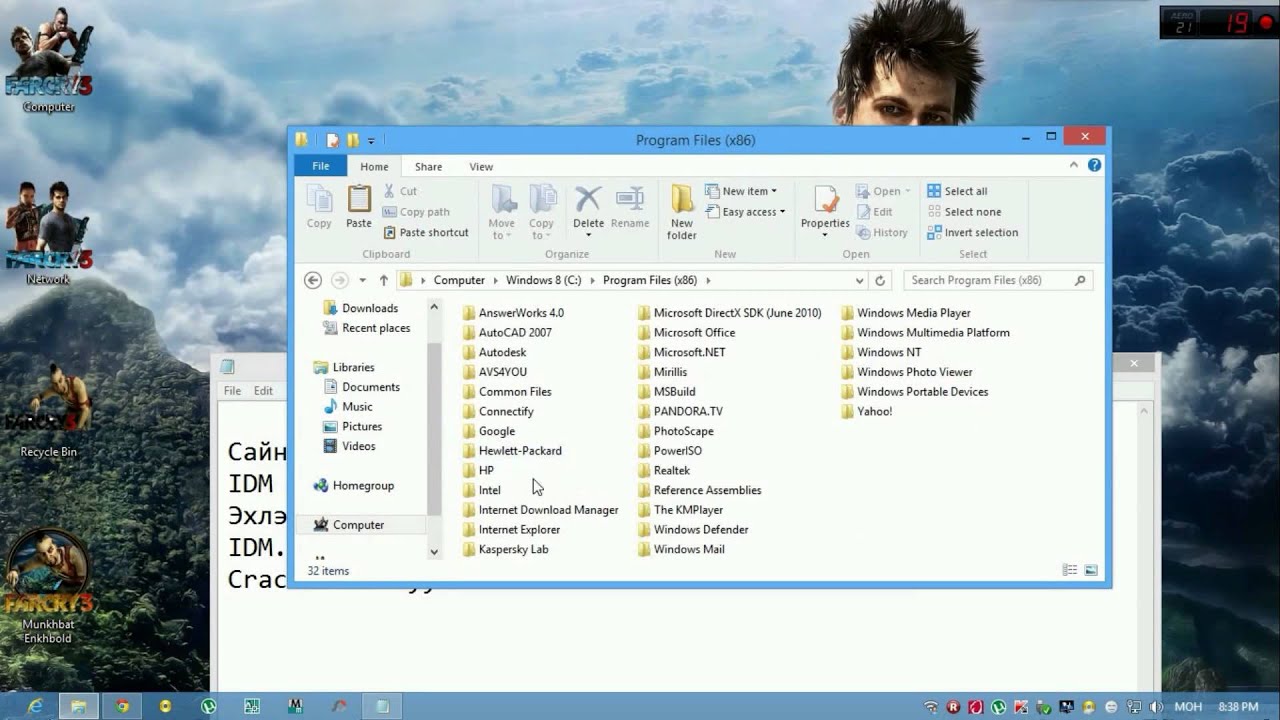Switch to Large icons view icon
Image resolution: width=1280 pixels, height=720 pixels.
1091,570
